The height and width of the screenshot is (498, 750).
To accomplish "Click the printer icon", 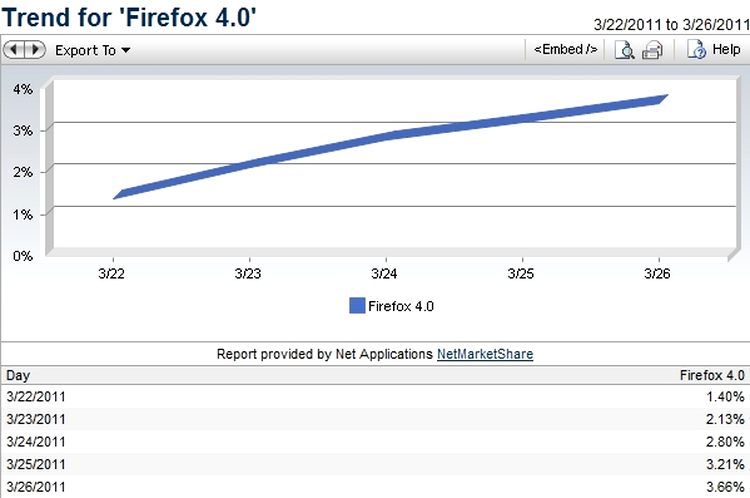I will (x=652, y=50).
